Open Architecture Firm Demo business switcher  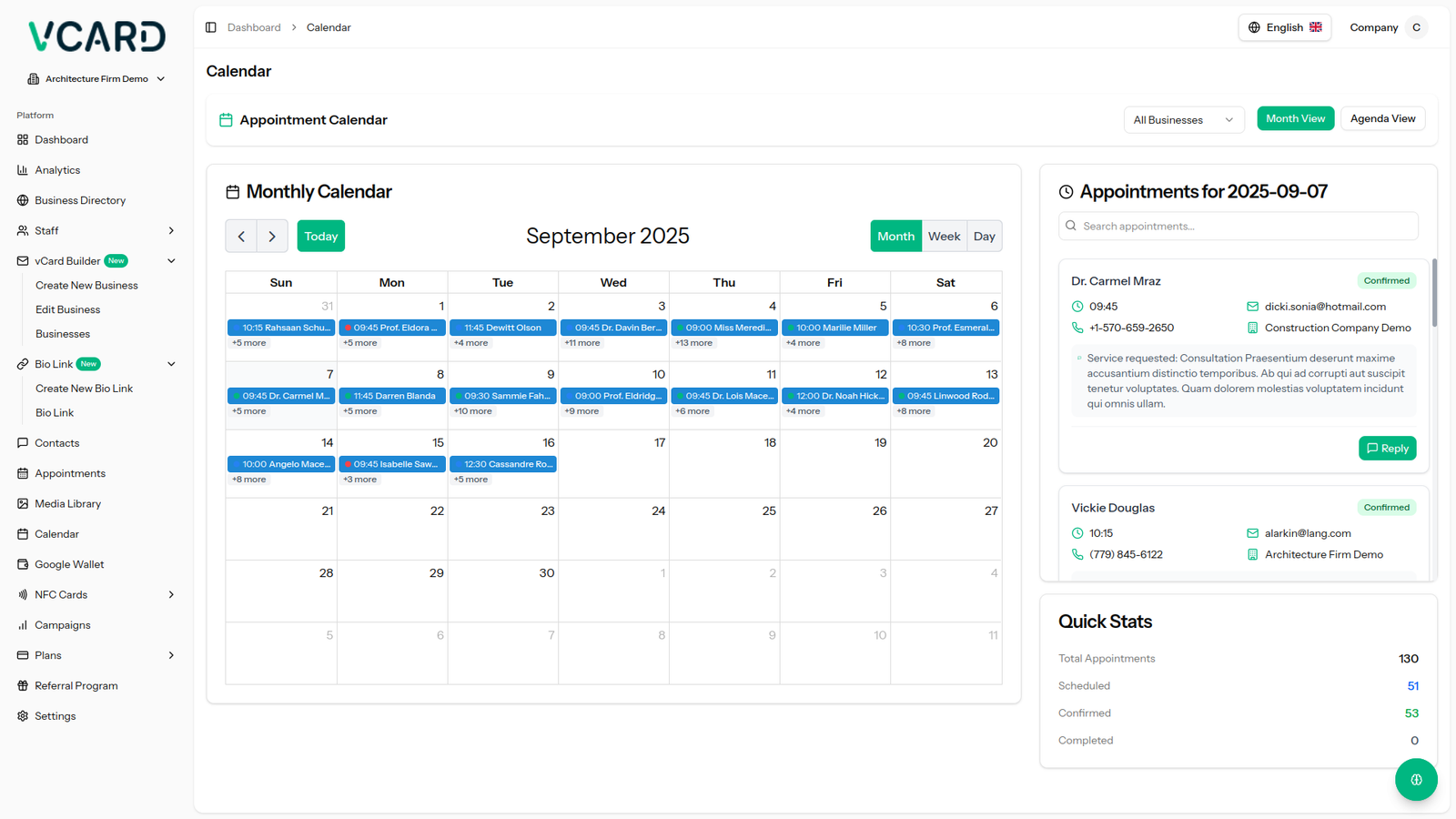coord(96,79)
